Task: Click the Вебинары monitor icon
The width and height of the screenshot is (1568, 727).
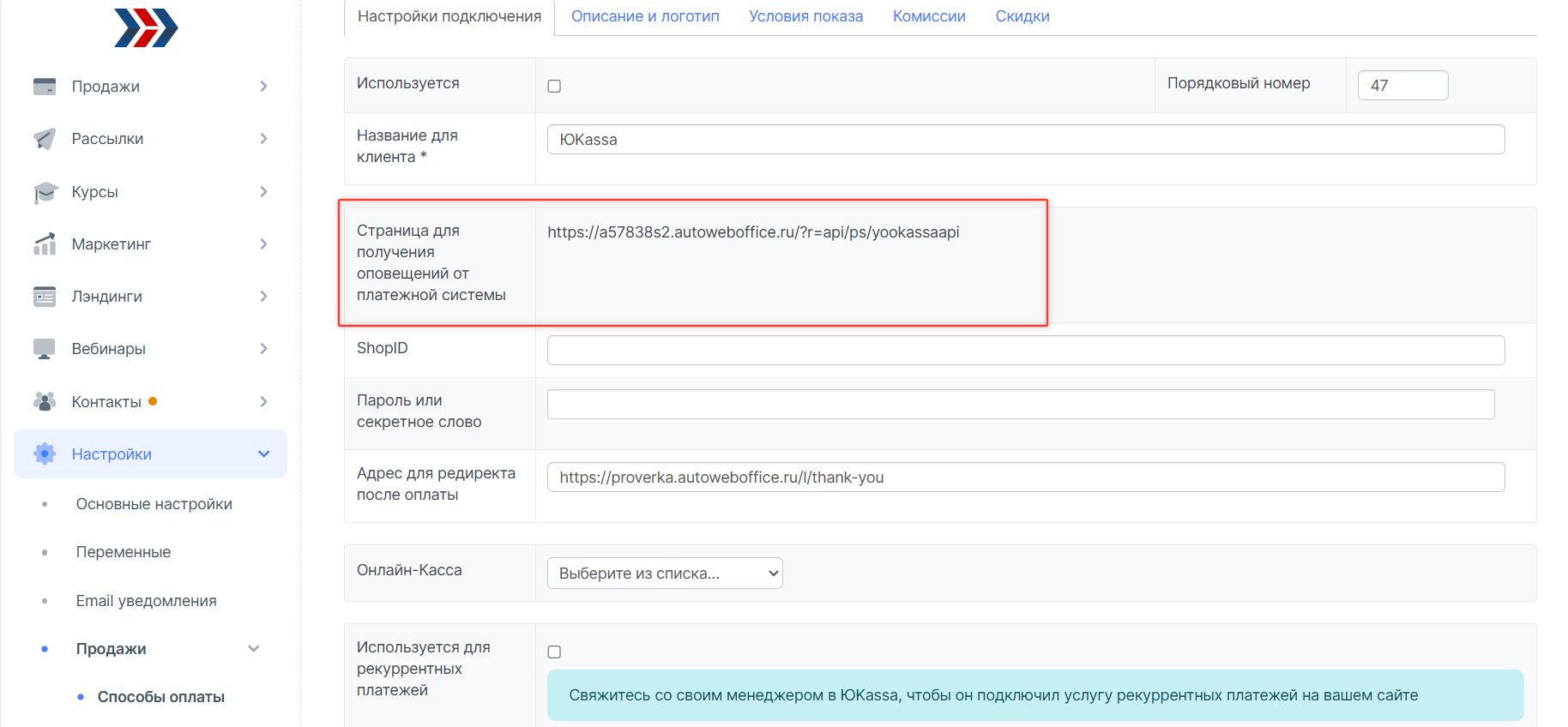Action: tap(45, 349)
